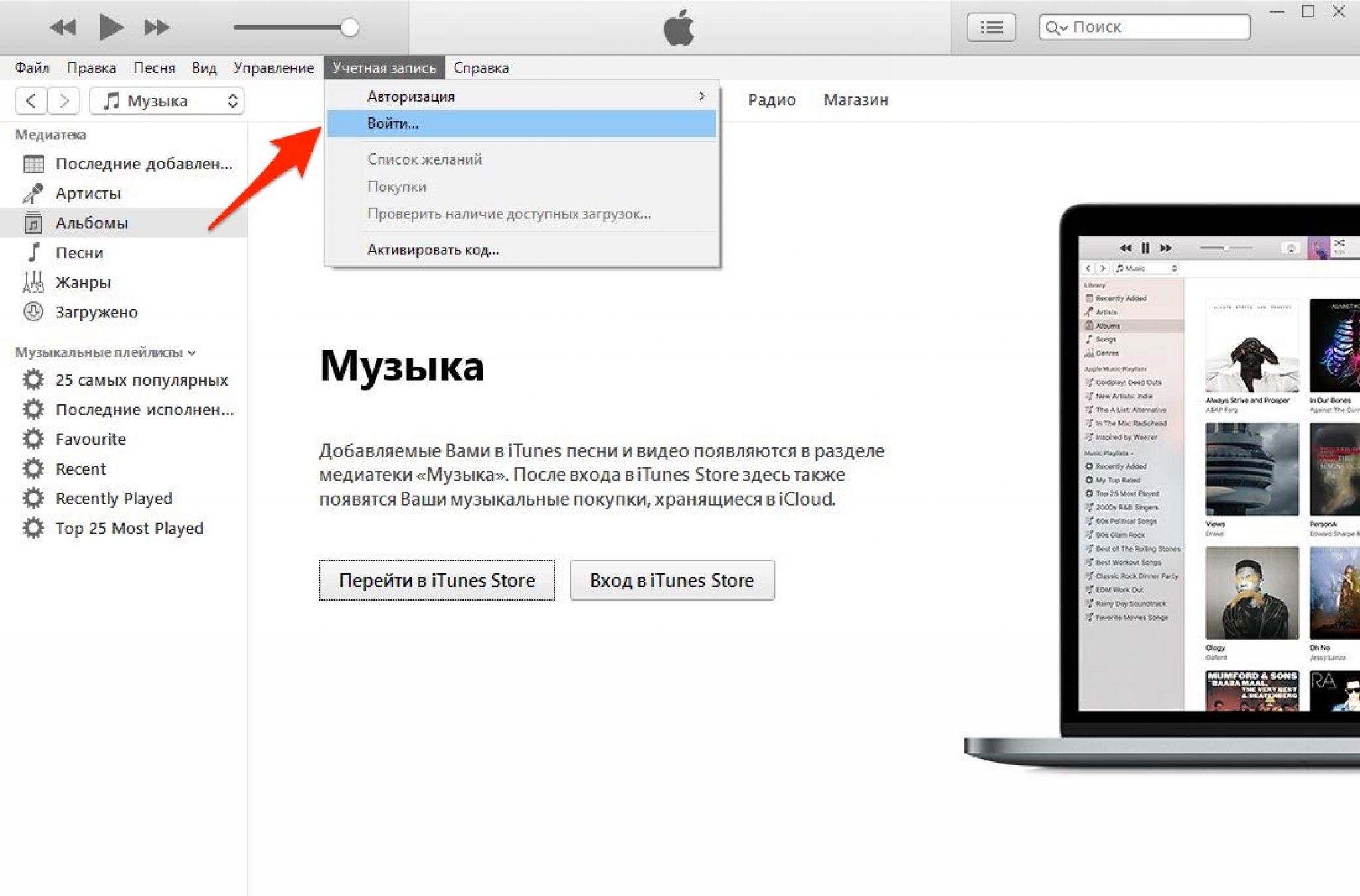The image size is (1360, 896).
Task: Click the Artists sidebar icon
Action: [x=34, y=192]
